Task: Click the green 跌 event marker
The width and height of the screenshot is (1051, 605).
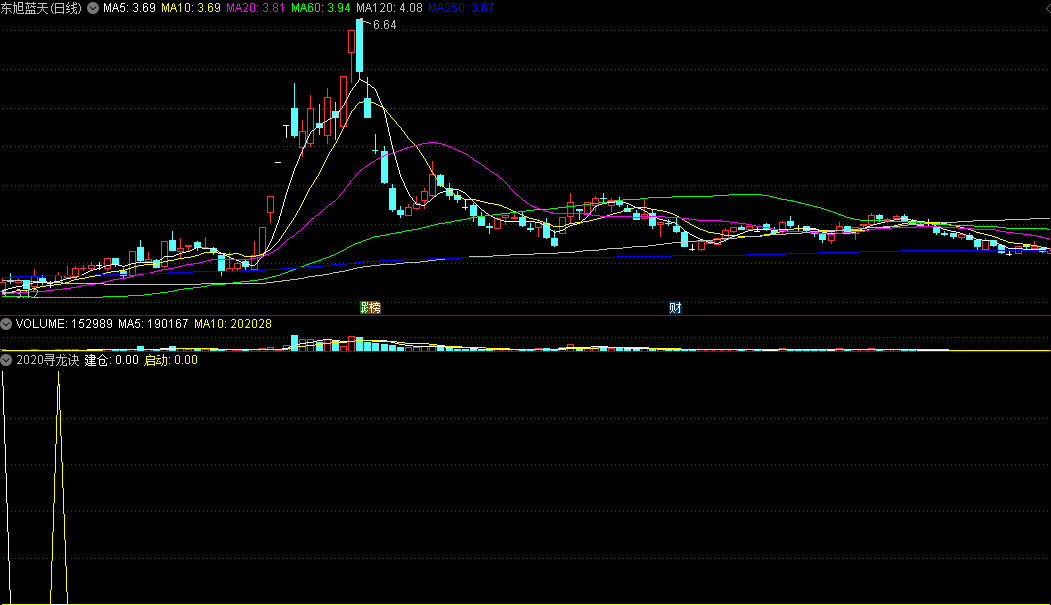Action: [365, 308]
